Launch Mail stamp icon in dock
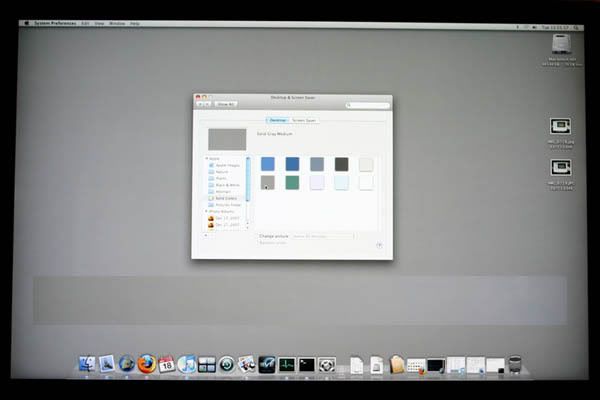The width and height of the screenshot is (600, 400). 107,364
